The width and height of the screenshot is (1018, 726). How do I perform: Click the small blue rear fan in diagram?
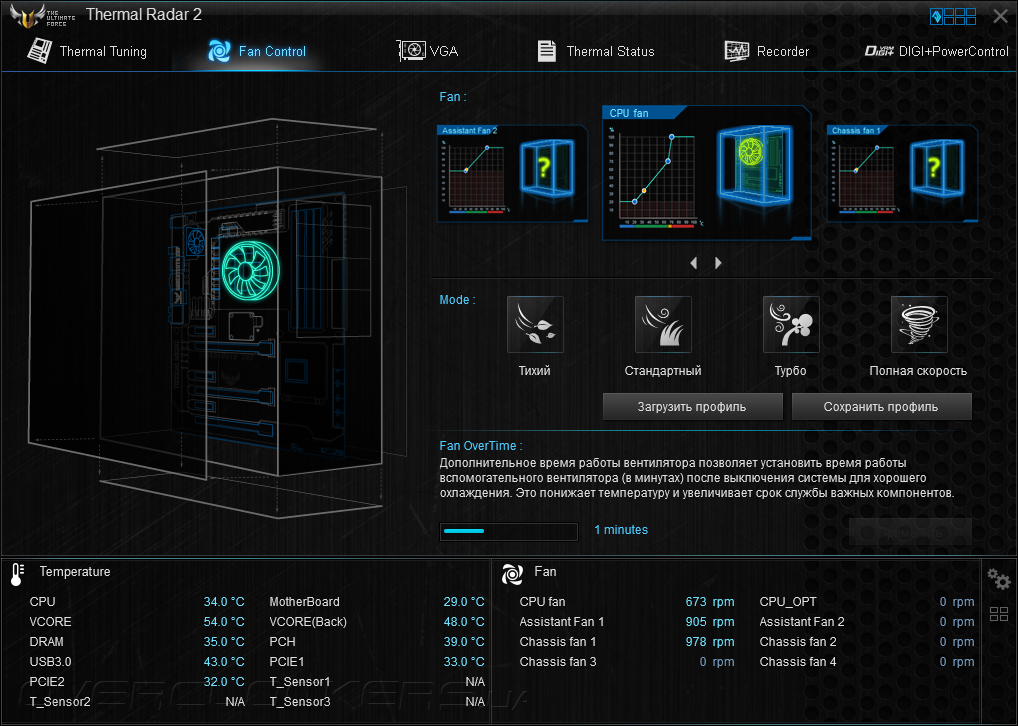pyautogui.click(x=195, y=242)
